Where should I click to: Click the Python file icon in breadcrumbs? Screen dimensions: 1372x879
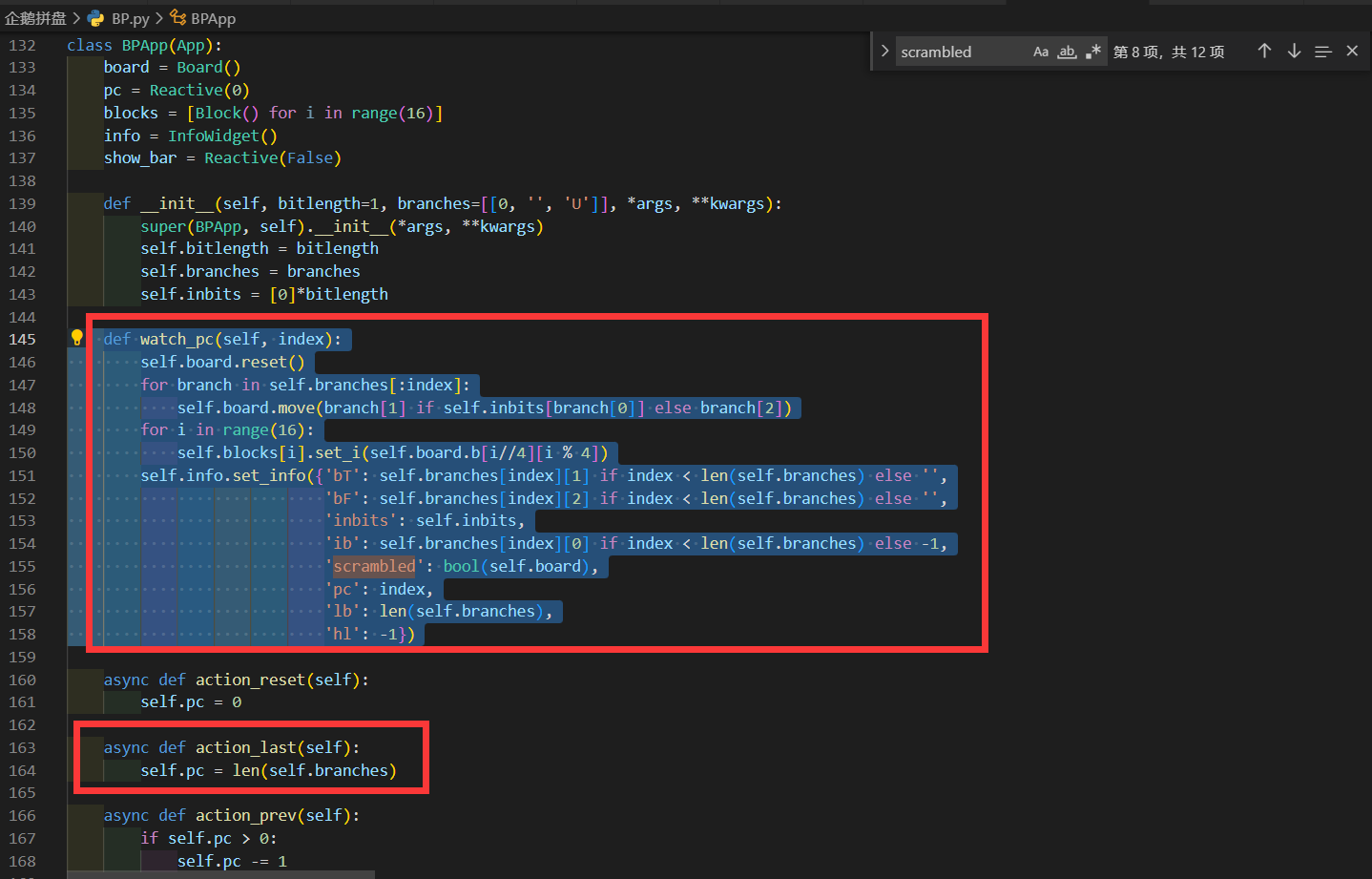click(x=95, y=18)
